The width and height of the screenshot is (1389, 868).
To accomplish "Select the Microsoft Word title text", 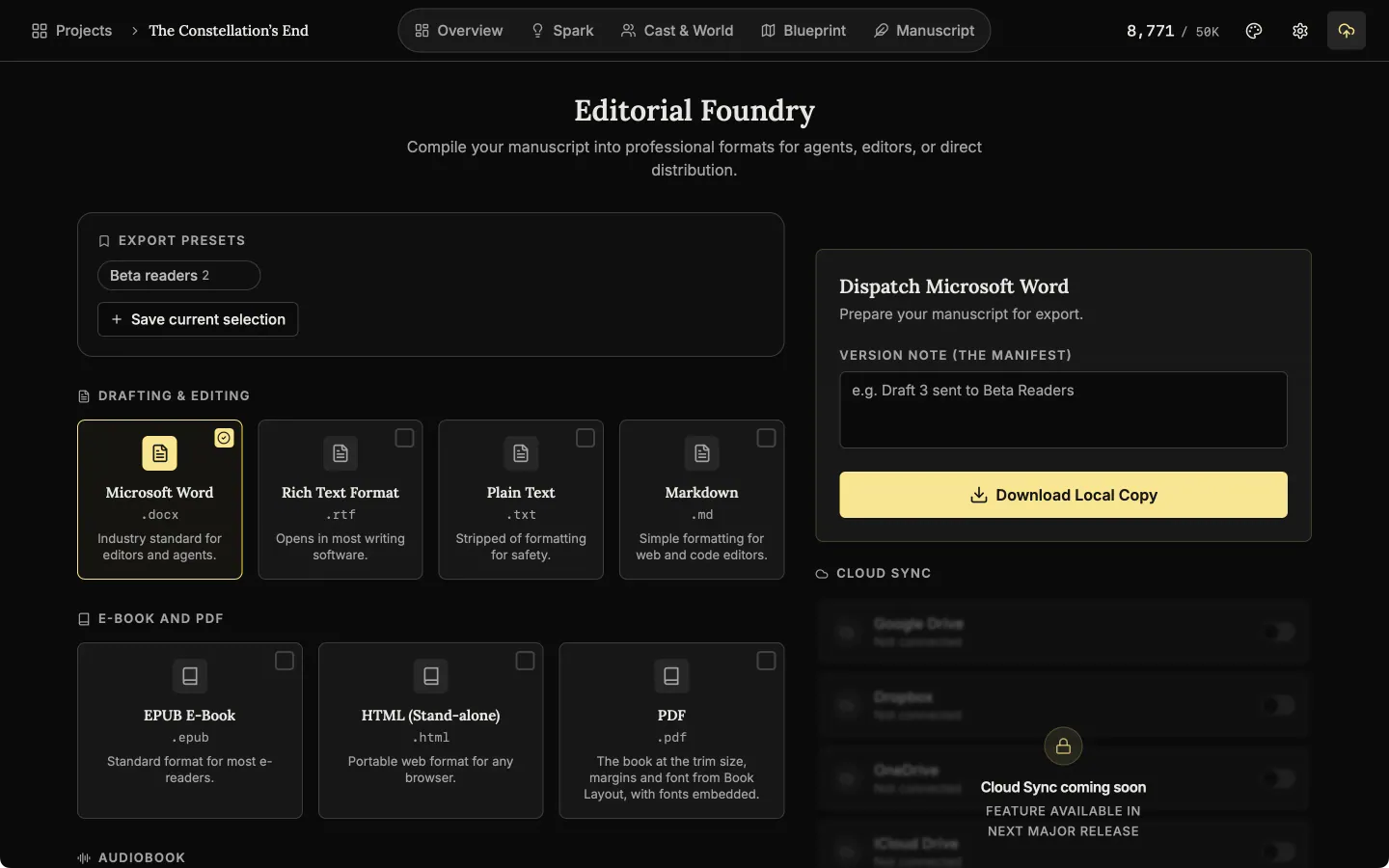I will (x=160, y=493).
